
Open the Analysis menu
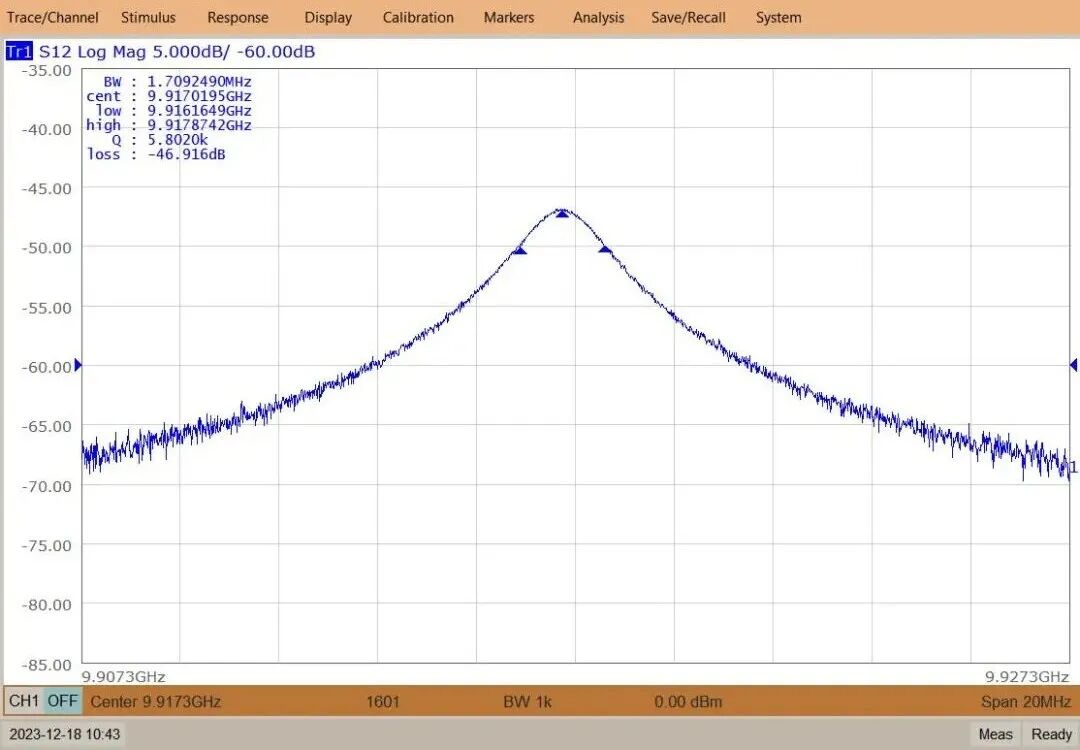[598, 18]
